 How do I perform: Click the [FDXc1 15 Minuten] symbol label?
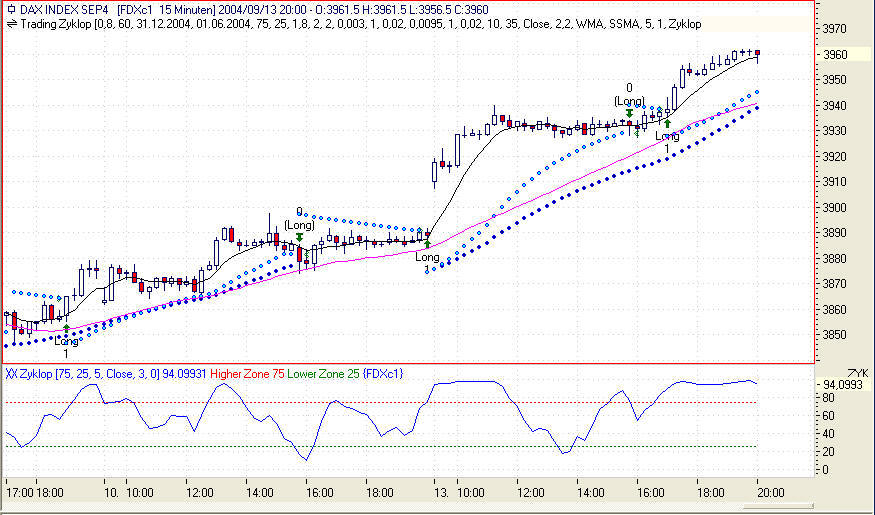point(166,10)
